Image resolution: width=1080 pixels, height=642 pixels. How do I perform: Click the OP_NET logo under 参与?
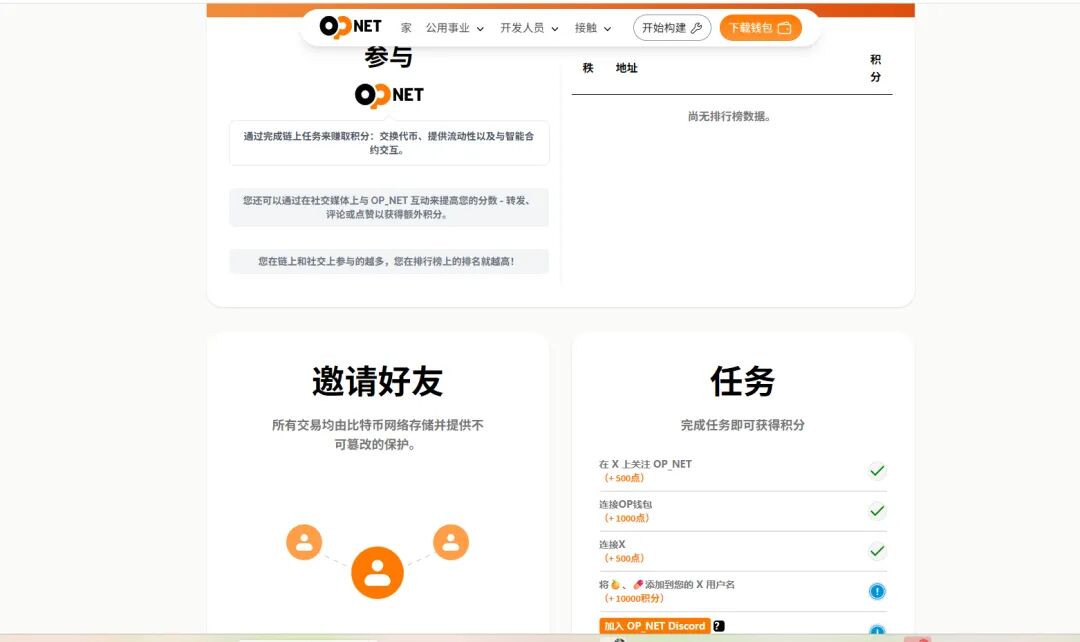pos(389,95)
